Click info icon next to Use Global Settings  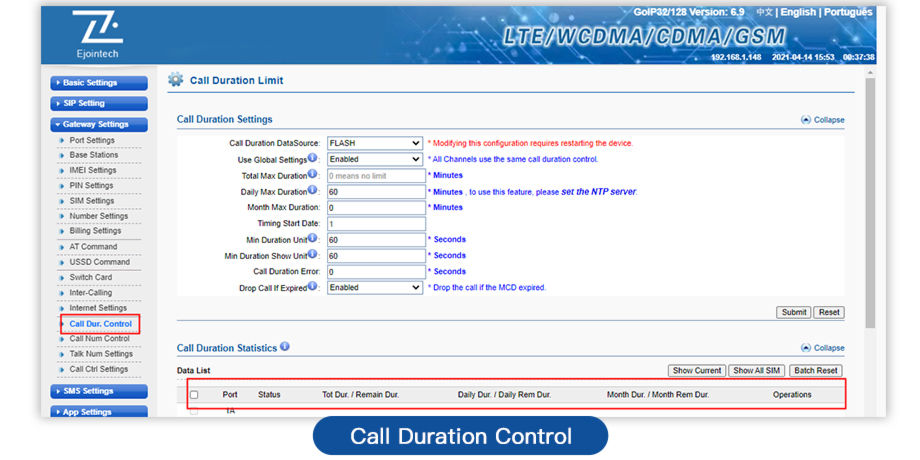click(313, 158)
